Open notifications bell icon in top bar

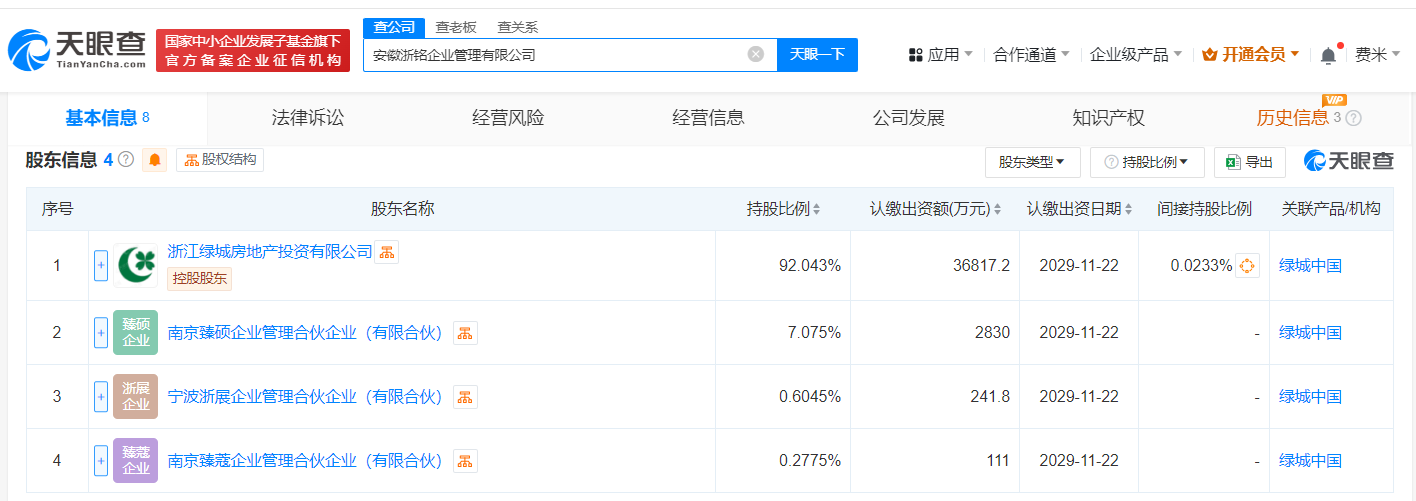click(1328, 56)
